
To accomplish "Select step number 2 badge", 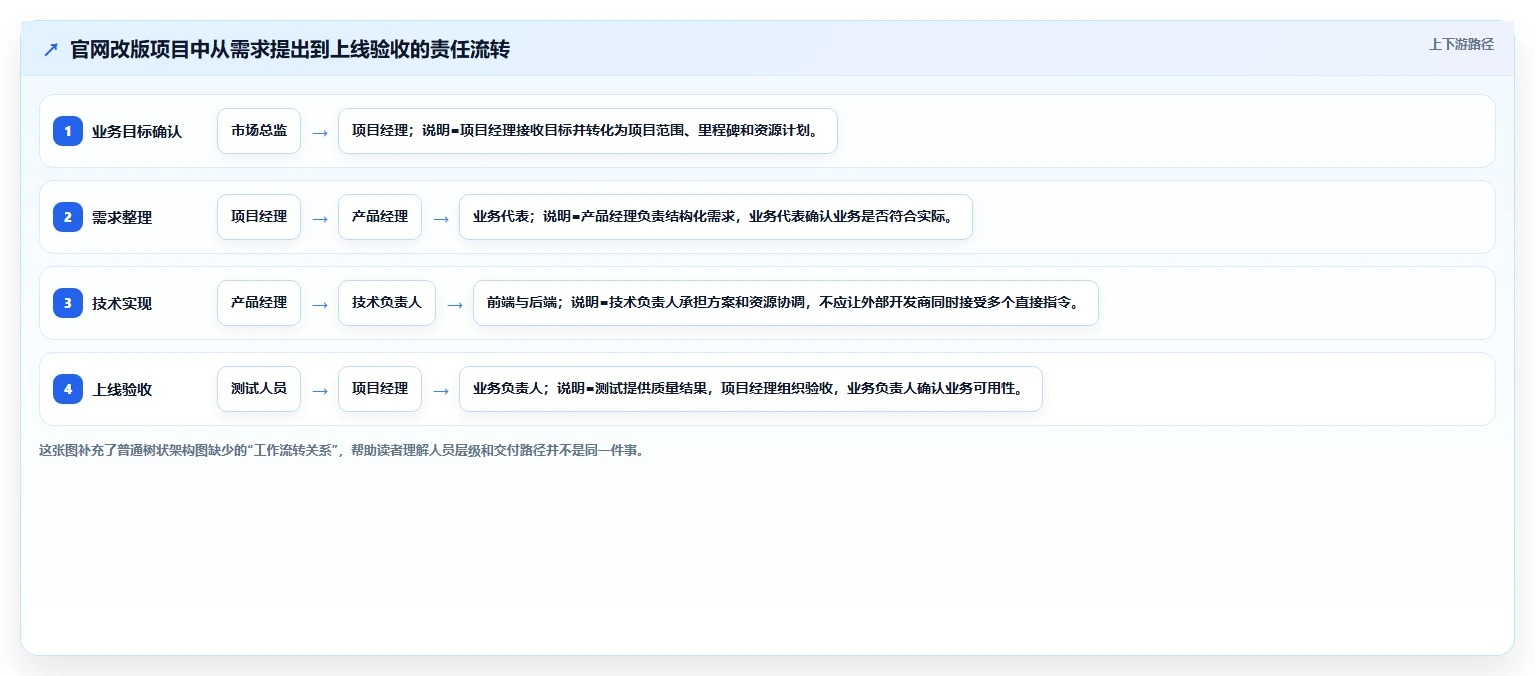I will click(68, 217).
